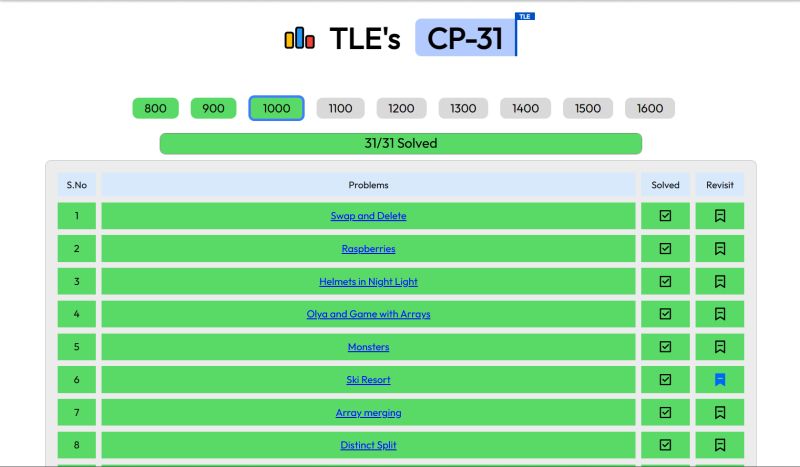
Task: Open the 1400 rating tab
Action: [526, 108]
